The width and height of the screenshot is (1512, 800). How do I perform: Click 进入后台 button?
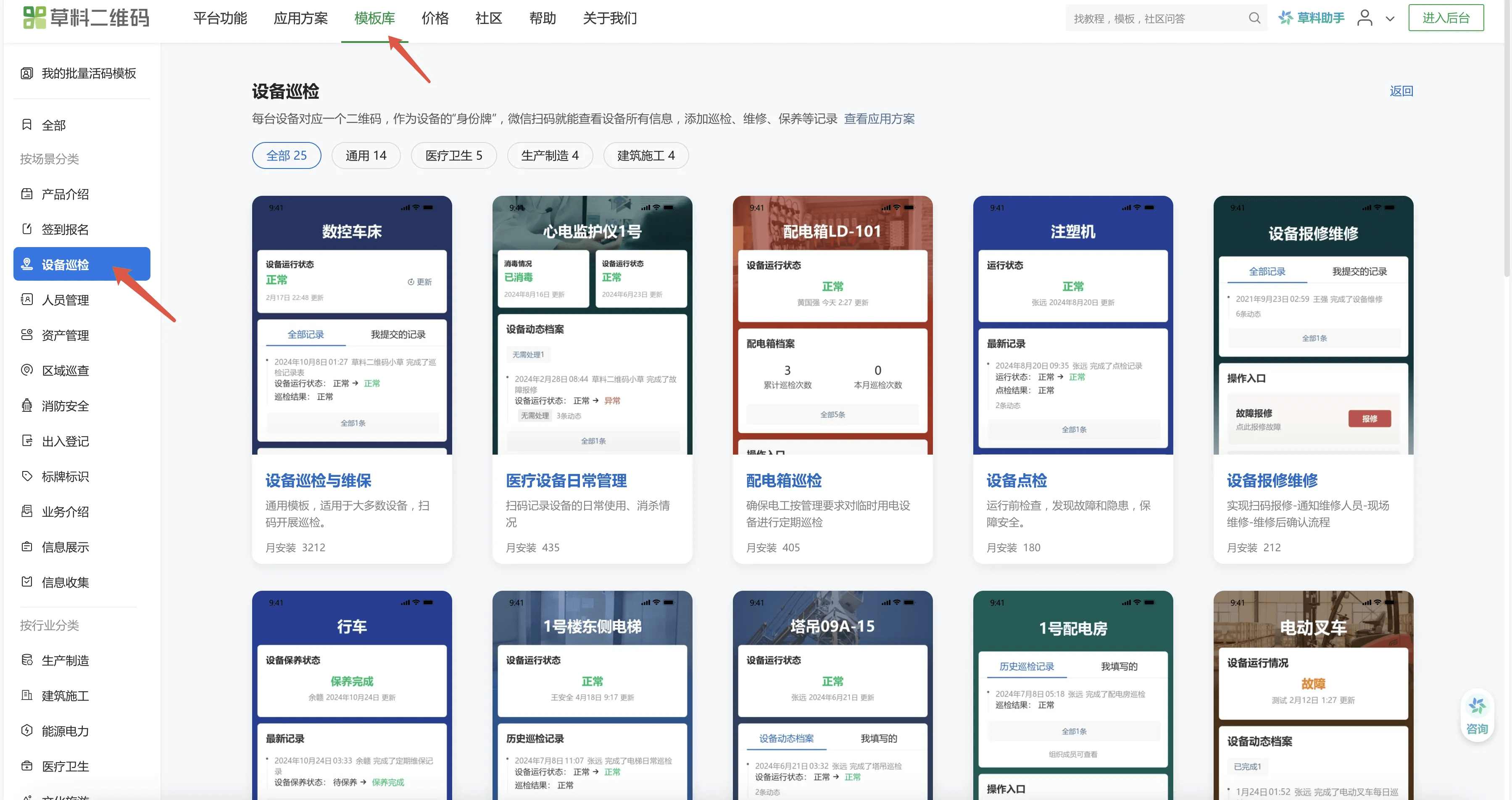coord(1446,18)
